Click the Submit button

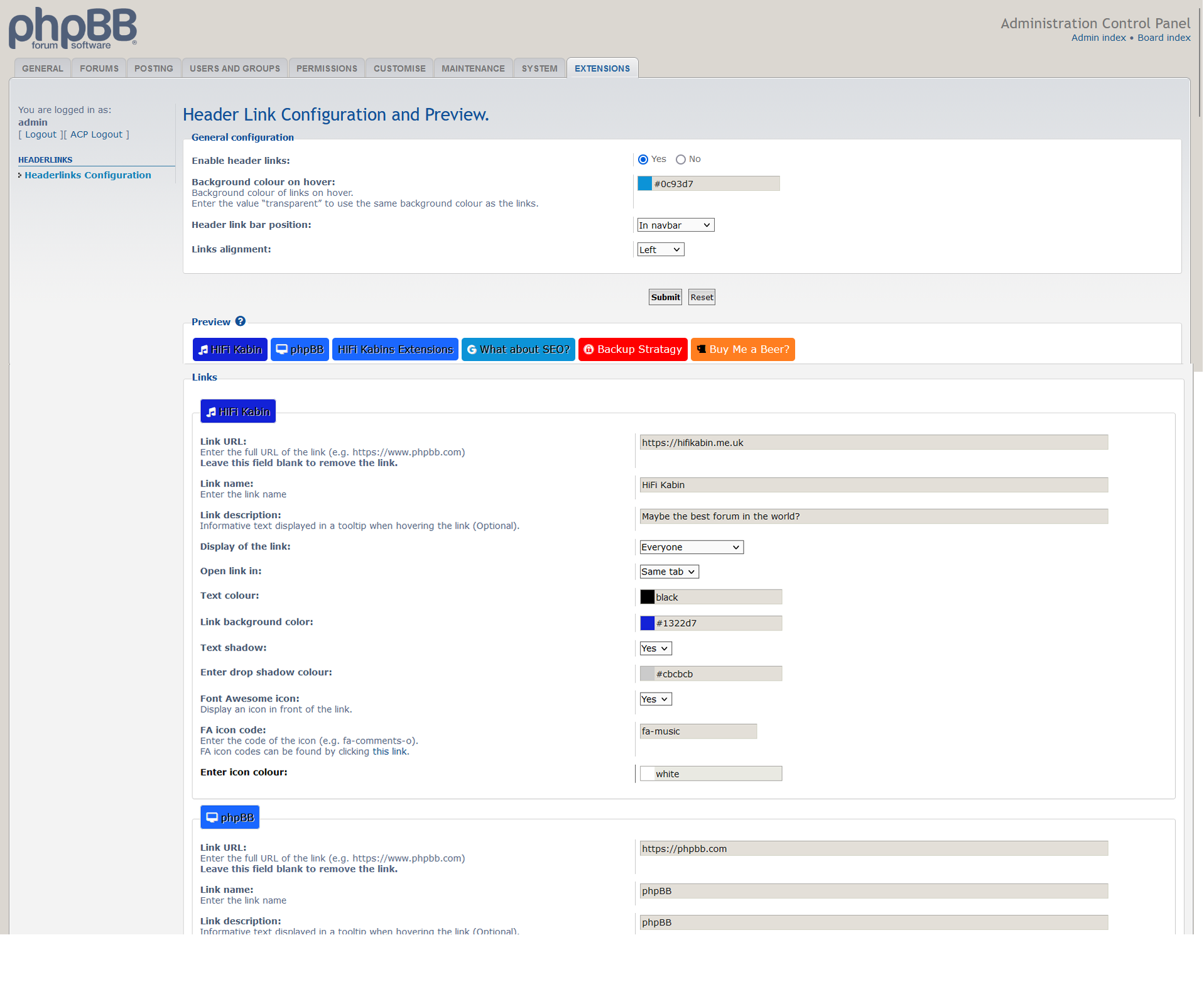click(x=665, y=298)
